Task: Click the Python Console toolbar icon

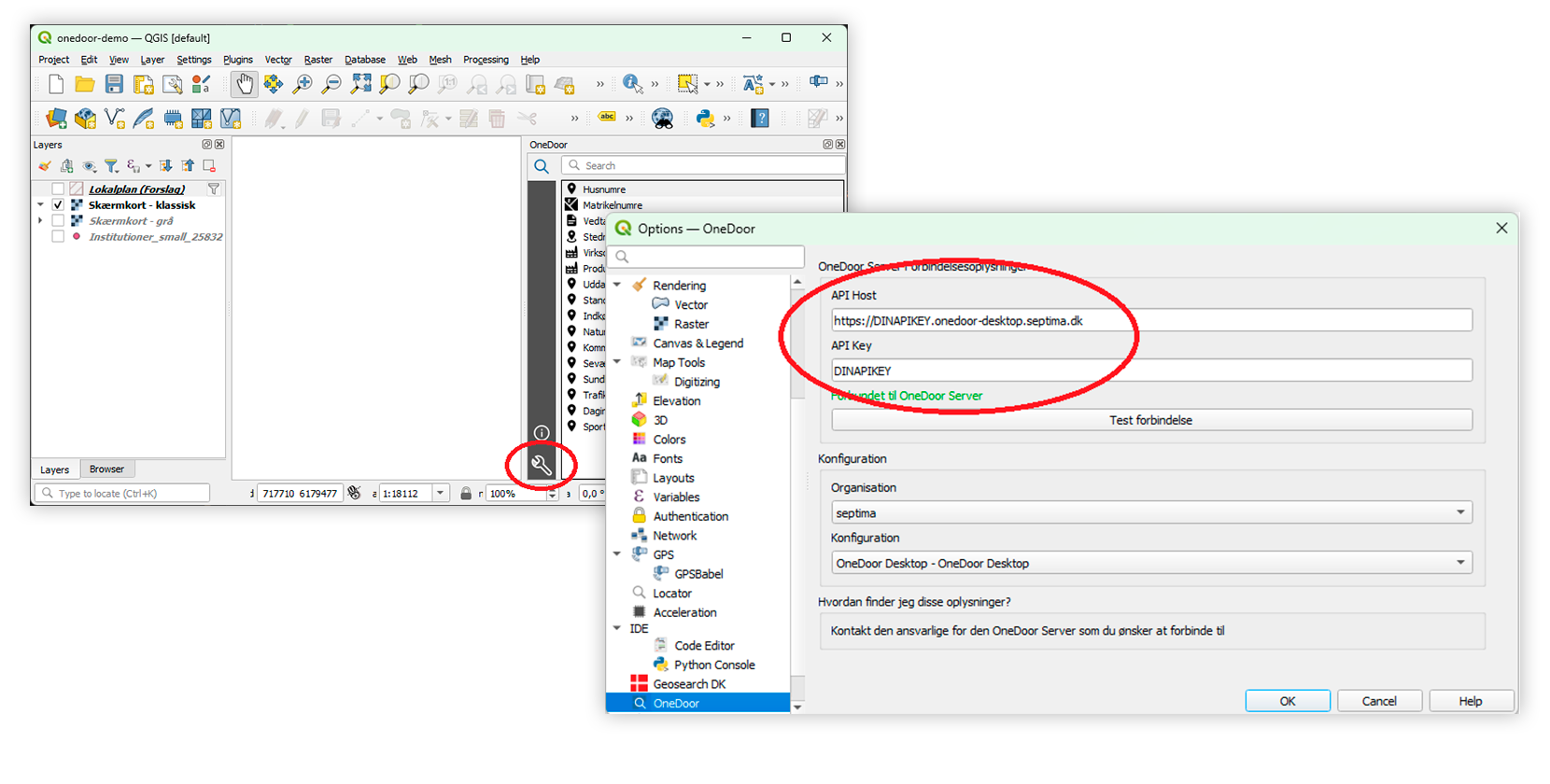Action: click(x=705, y=119)
